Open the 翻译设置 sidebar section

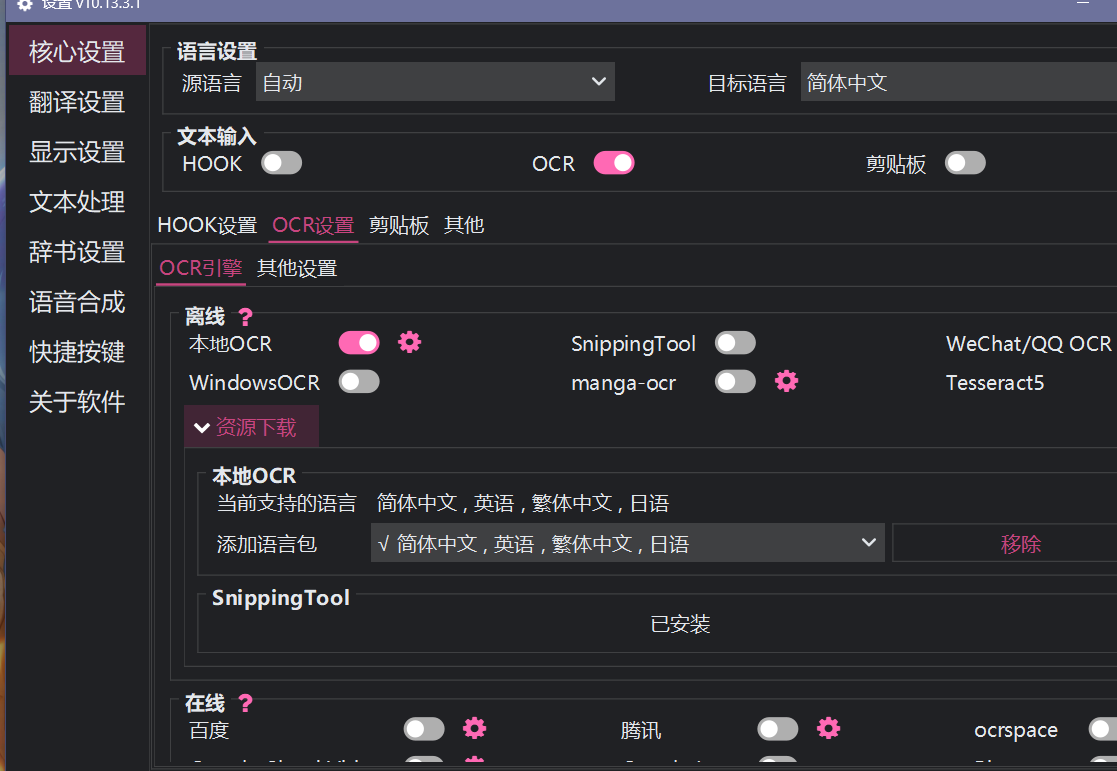point(76,102)
